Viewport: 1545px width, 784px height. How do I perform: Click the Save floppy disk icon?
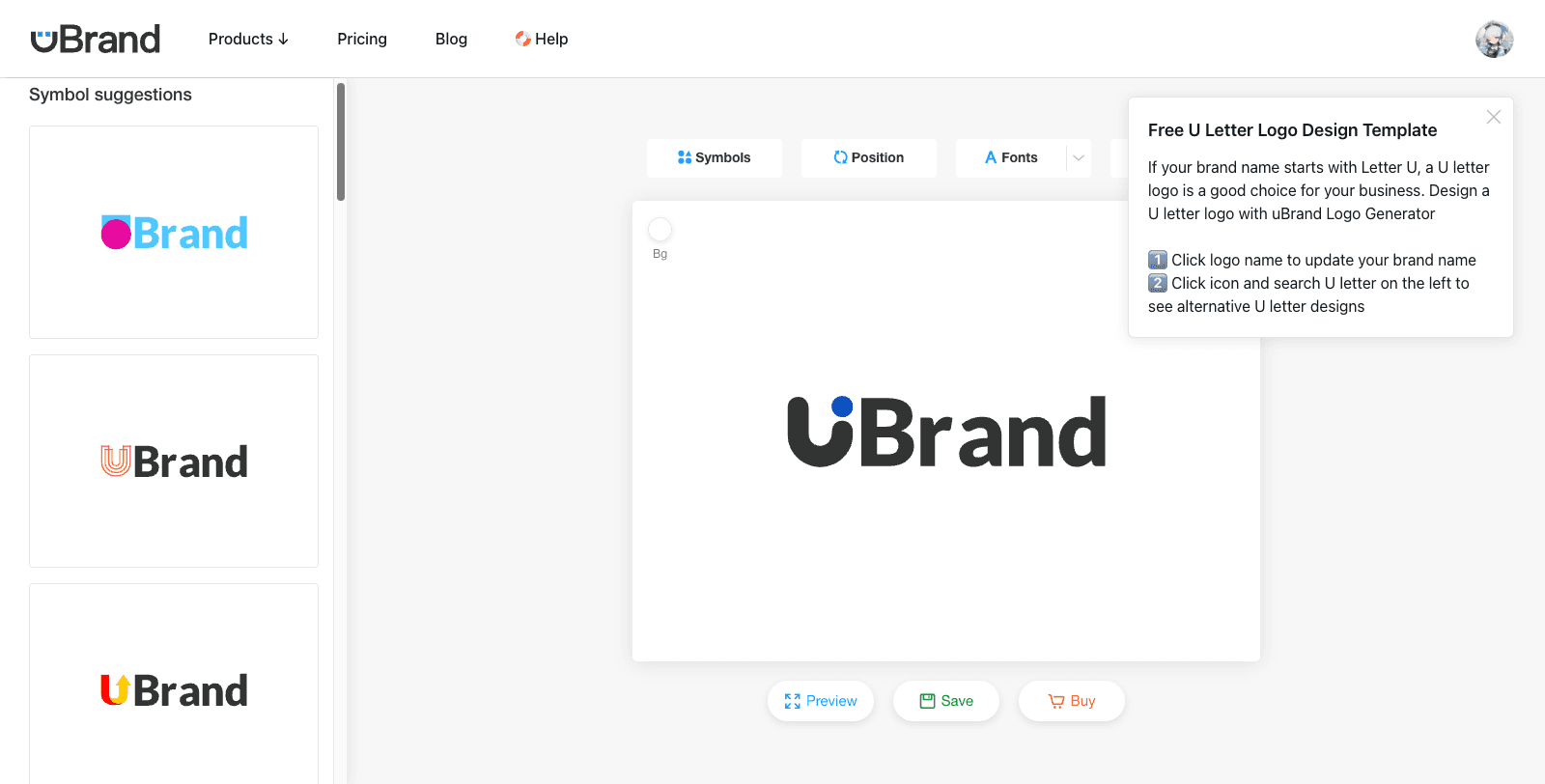(928, 701)
